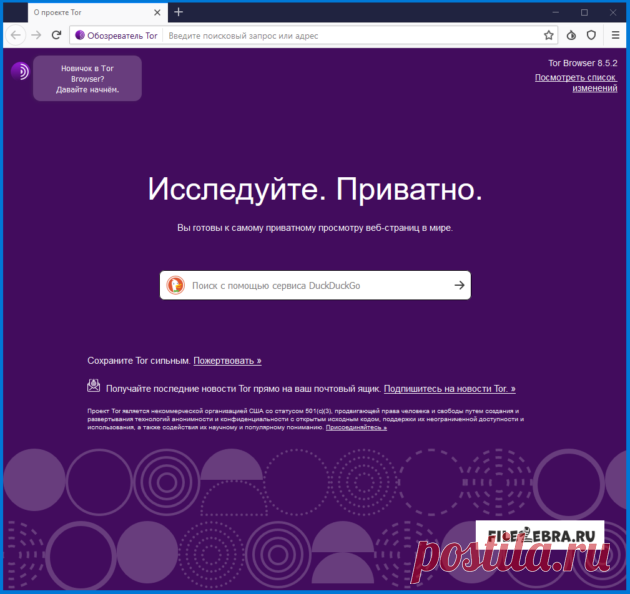Open the Новичок в Tor Browser onboarding bubble

[x=87, y=78]
